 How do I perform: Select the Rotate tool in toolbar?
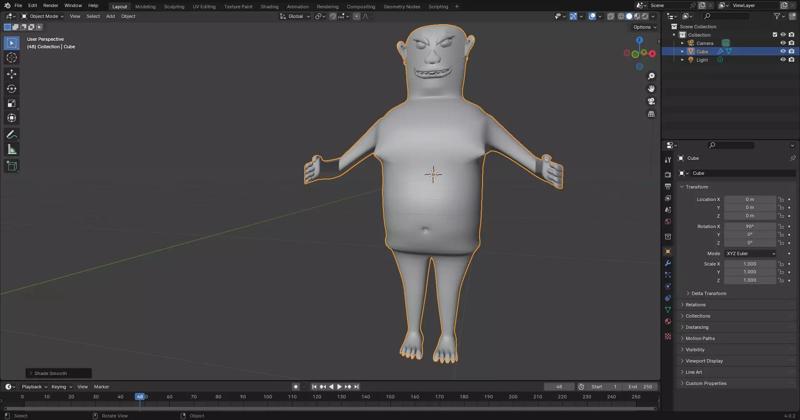pos(12,89)
